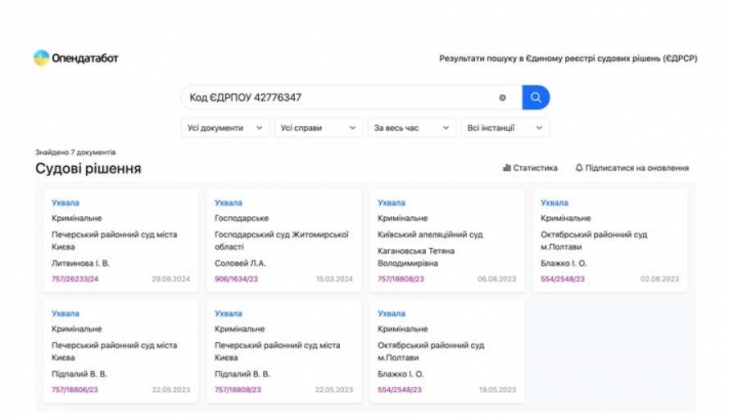Open case number 757/18806/23
The height and width of the screenshot is (420, 729).
(75, 389)
